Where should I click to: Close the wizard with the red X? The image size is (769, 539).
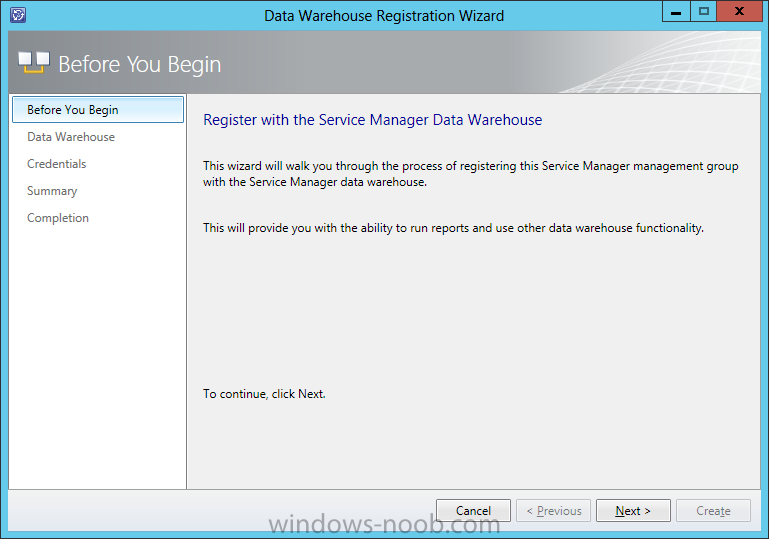click(740, 12)
